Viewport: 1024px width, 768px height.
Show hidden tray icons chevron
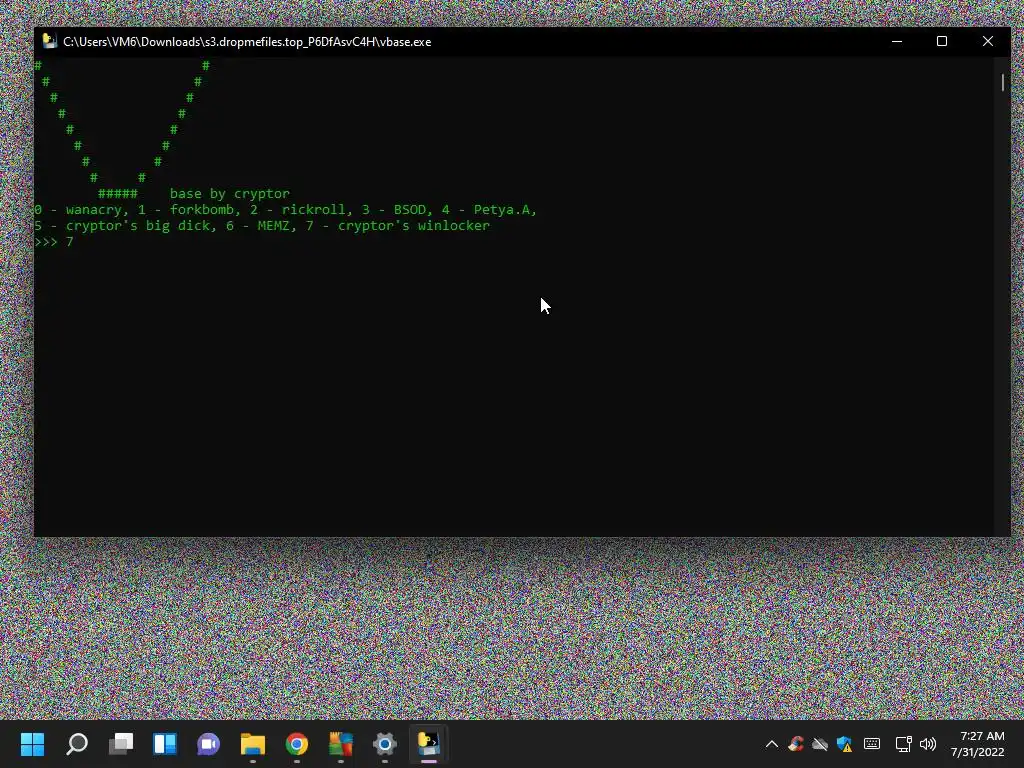(771, 744)
